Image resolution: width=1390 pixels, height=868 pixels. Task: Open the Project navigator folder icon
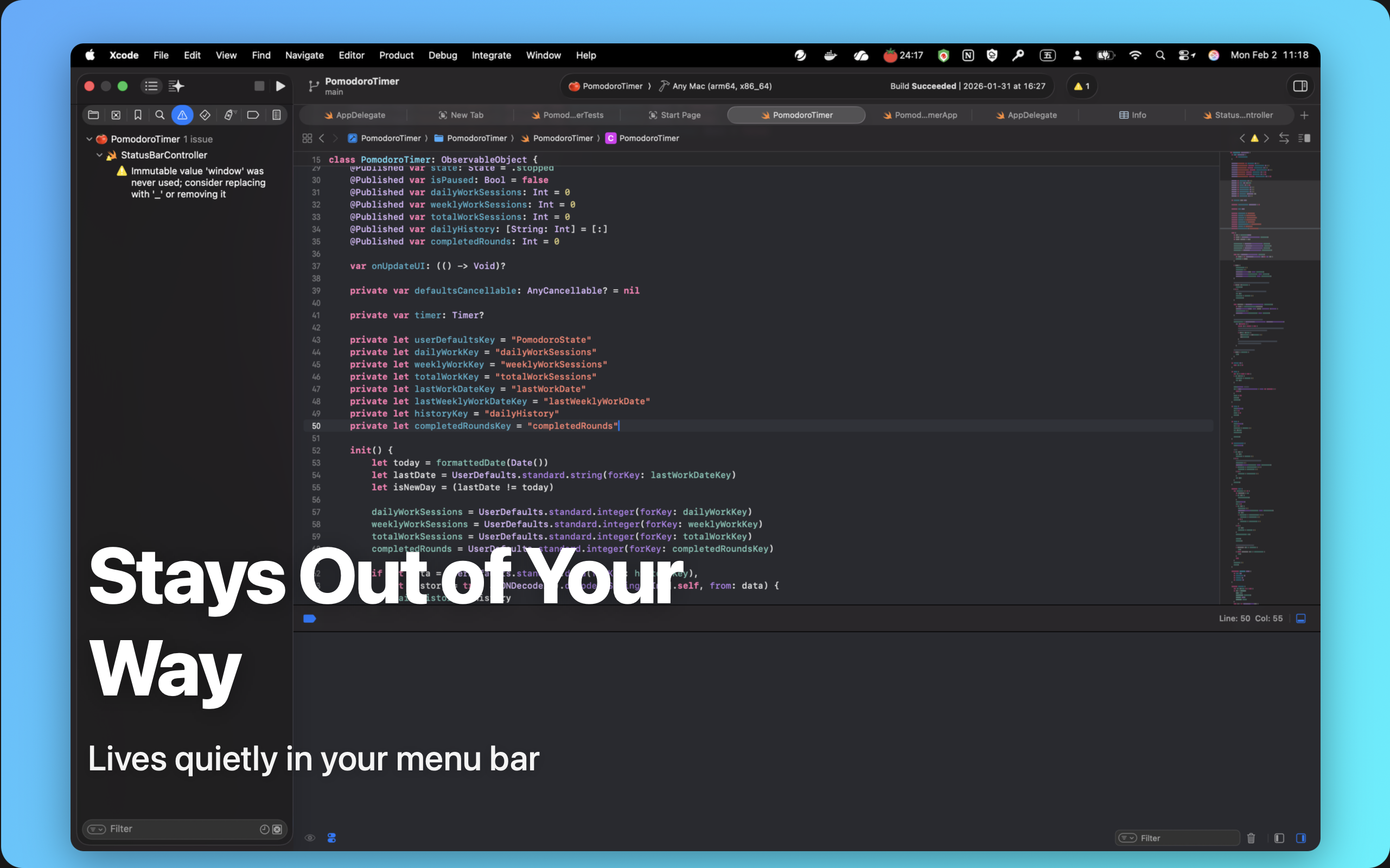(x=93, y=116)
